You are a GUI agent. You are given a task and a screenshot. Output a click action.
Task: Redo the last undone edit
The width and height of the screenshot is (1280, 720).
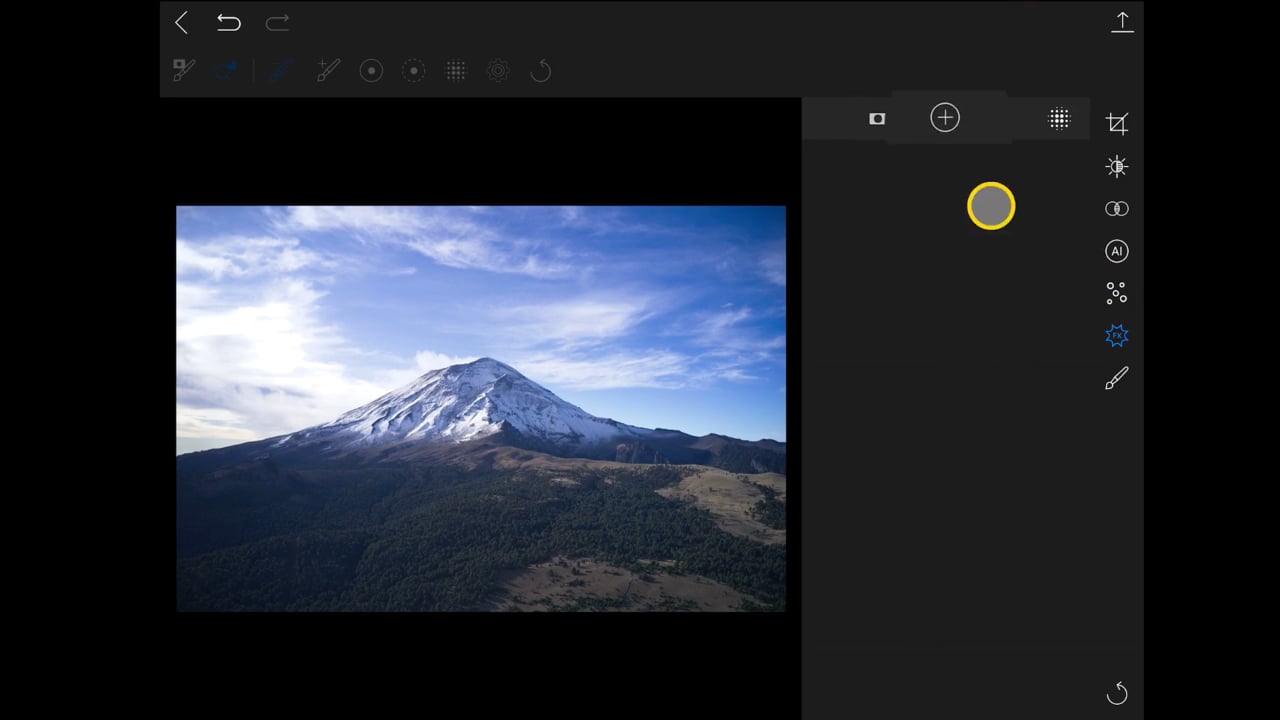pyautogui.click(x=277, y=23)
